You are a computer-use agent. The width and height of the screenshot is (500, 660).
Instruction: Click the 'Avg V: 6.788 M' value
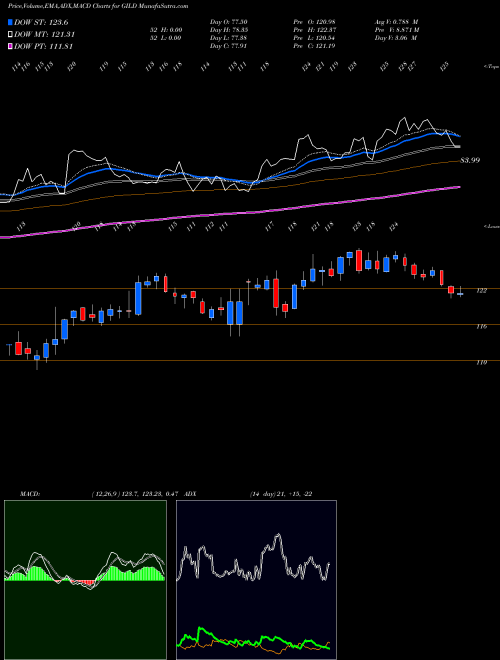coord(396,22)
